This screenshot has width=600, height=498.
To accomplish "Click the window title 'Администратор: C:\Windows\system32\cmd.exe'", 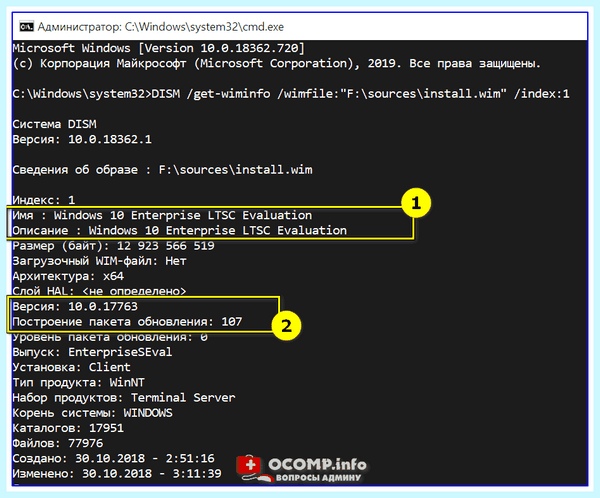I will (x=161, y=27).
